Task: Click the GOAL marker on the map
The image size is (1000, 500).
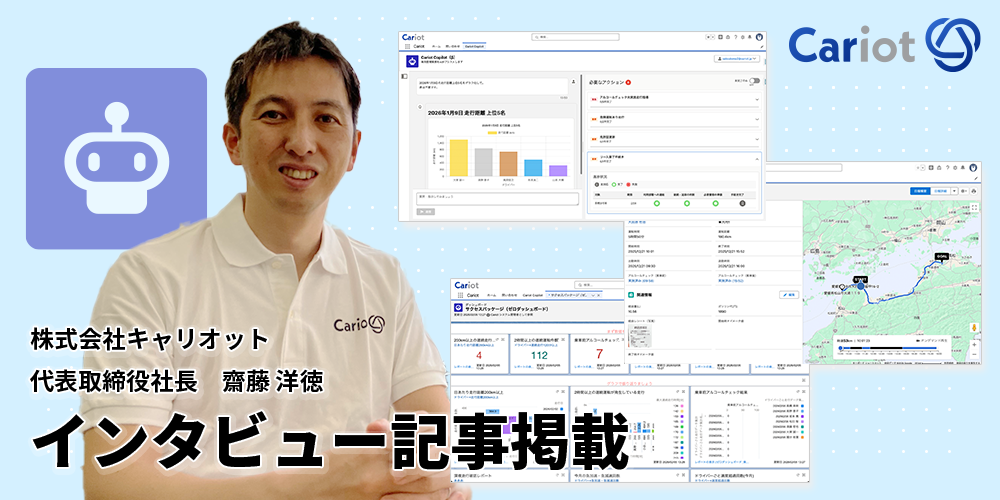Action: click(942, 256)
